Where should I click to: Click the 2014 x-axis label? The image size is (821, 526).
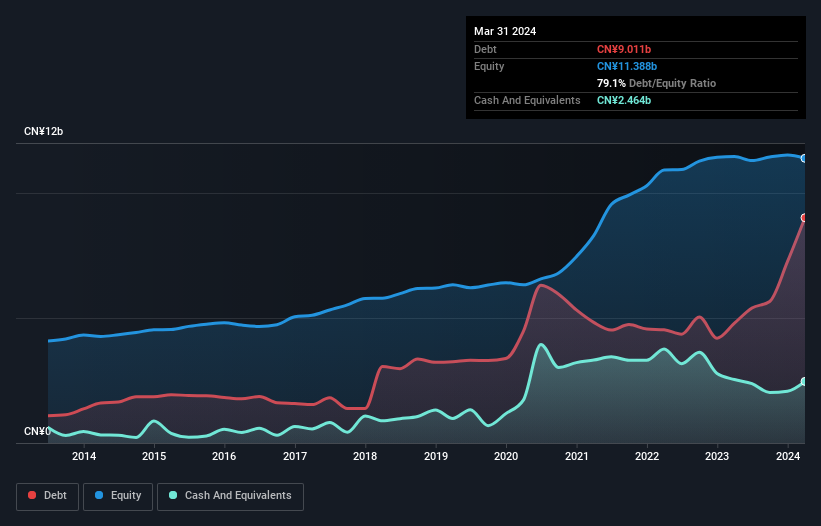click(84, 456)
